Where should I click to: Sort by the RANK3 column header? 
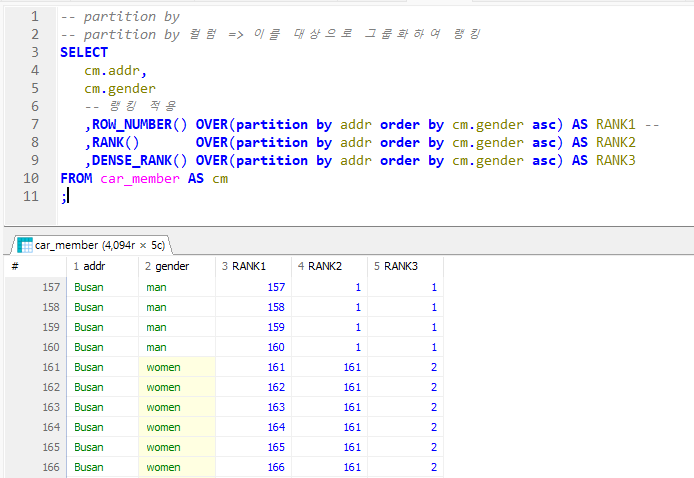(x=405, y=266)
